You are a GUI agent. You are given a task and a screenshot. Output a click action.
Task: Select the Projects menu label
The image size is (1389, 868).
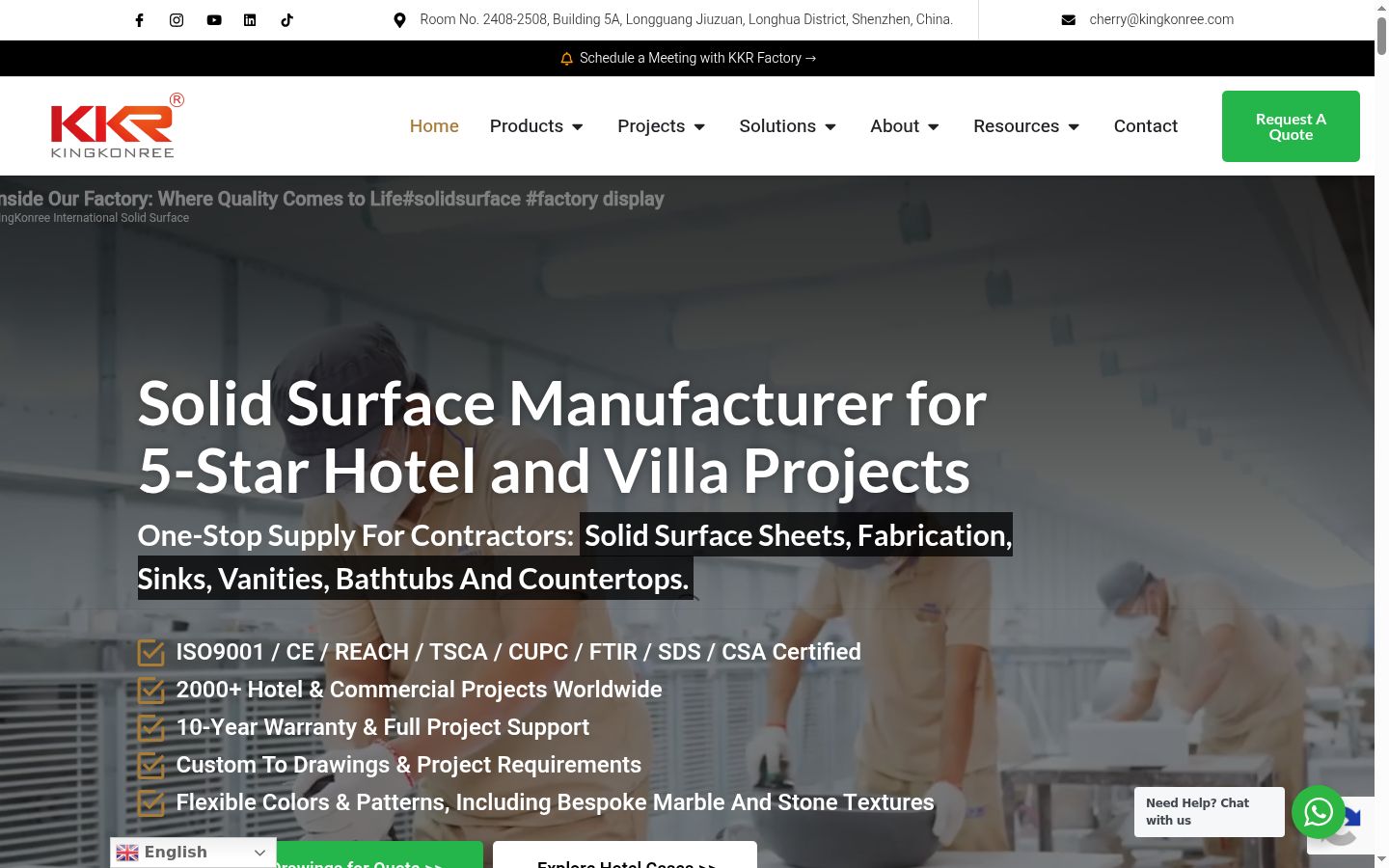(651, 126)
